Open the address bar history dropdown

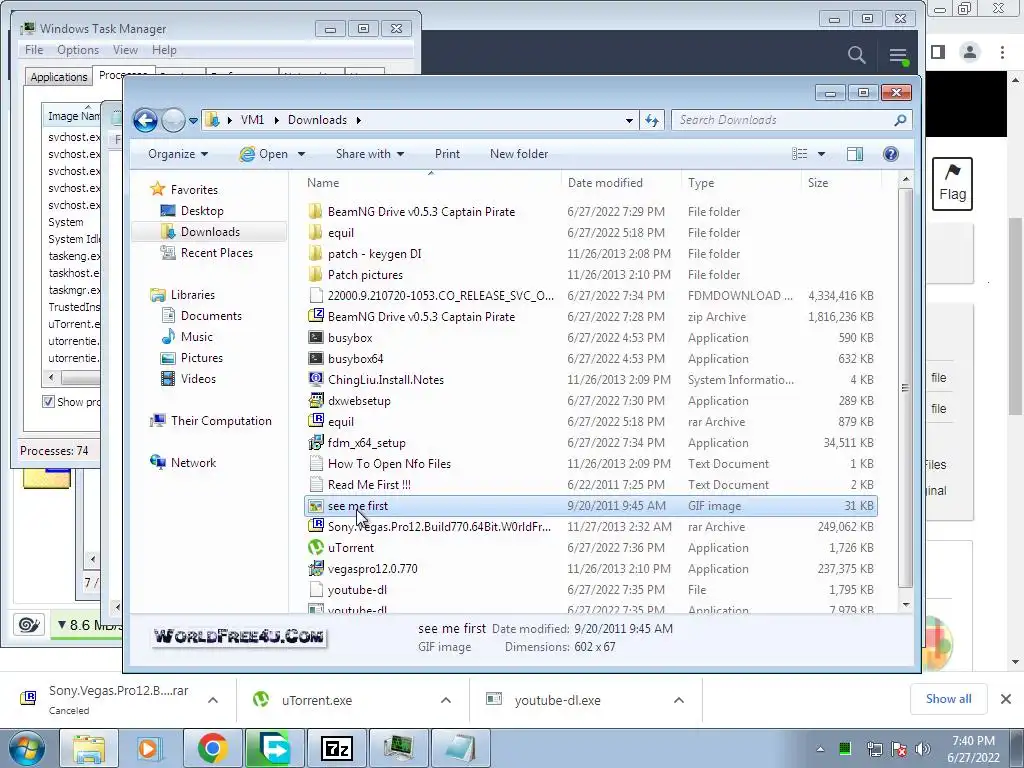pyautogui.click(x=629, y=120)
